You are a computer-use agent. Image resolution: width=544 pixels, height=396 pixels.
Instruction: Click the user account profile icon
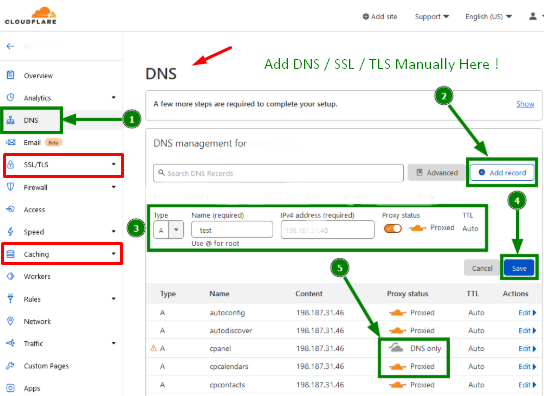(x=533, y=16)
